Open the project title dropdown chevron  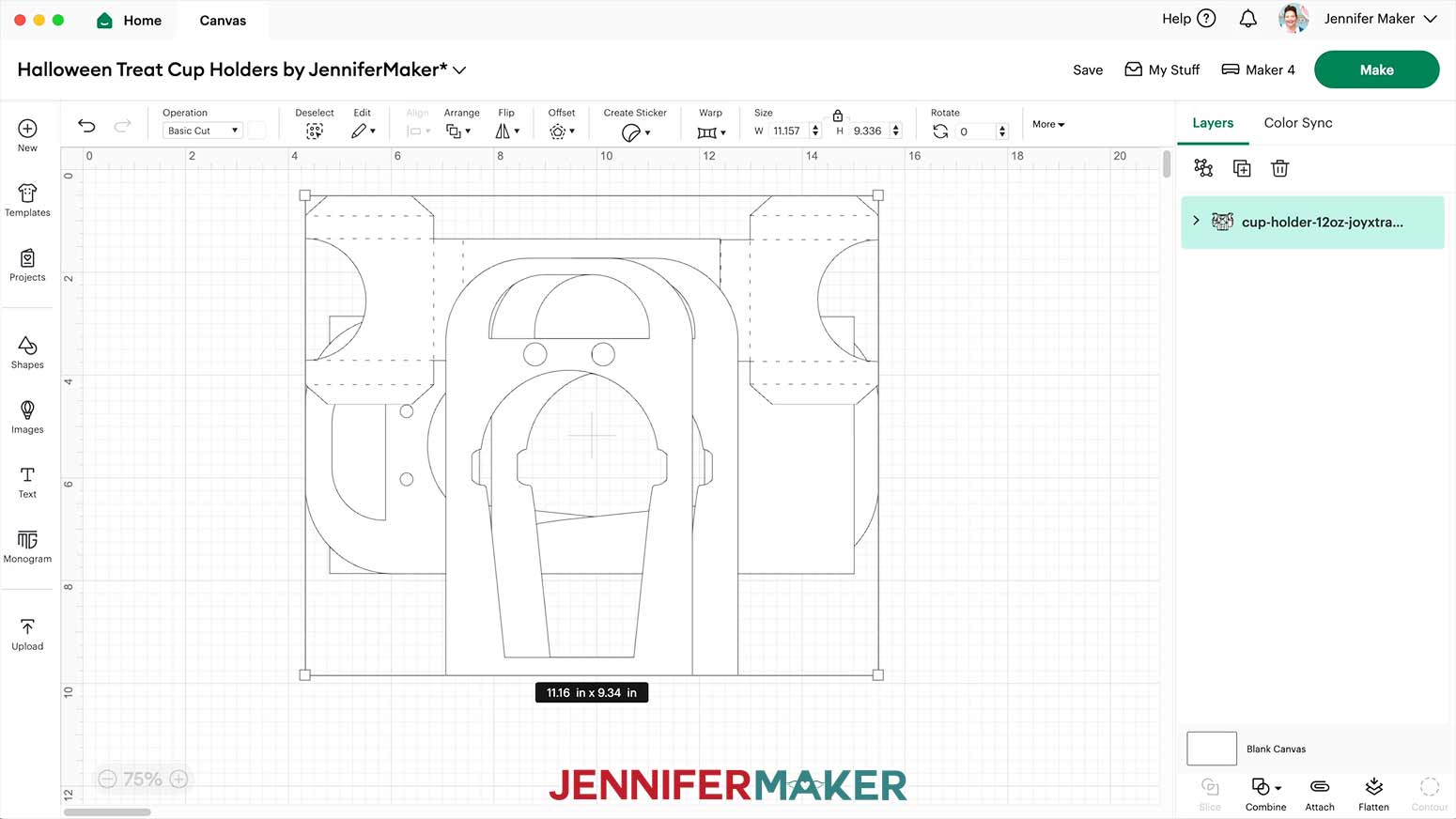point(459,70)
